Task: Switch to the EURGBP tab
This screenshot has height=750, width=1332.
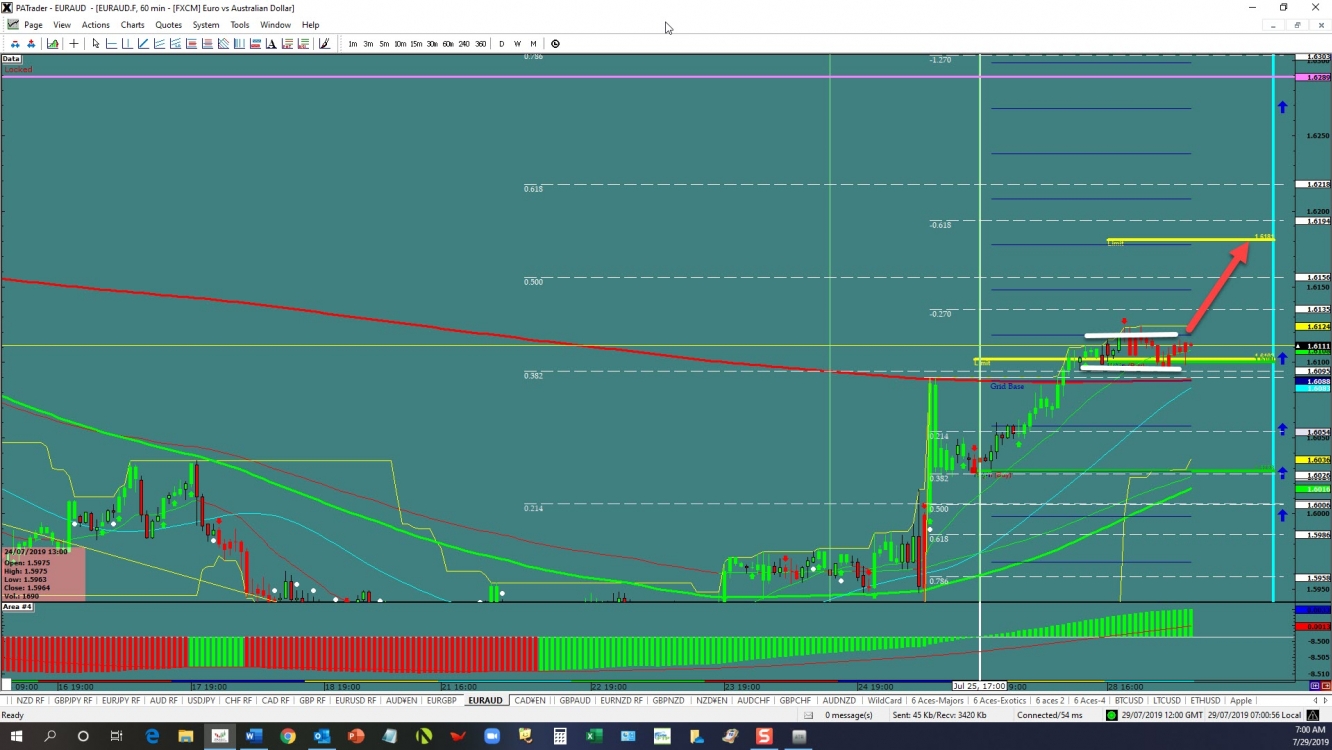Action: coord(442,700)
